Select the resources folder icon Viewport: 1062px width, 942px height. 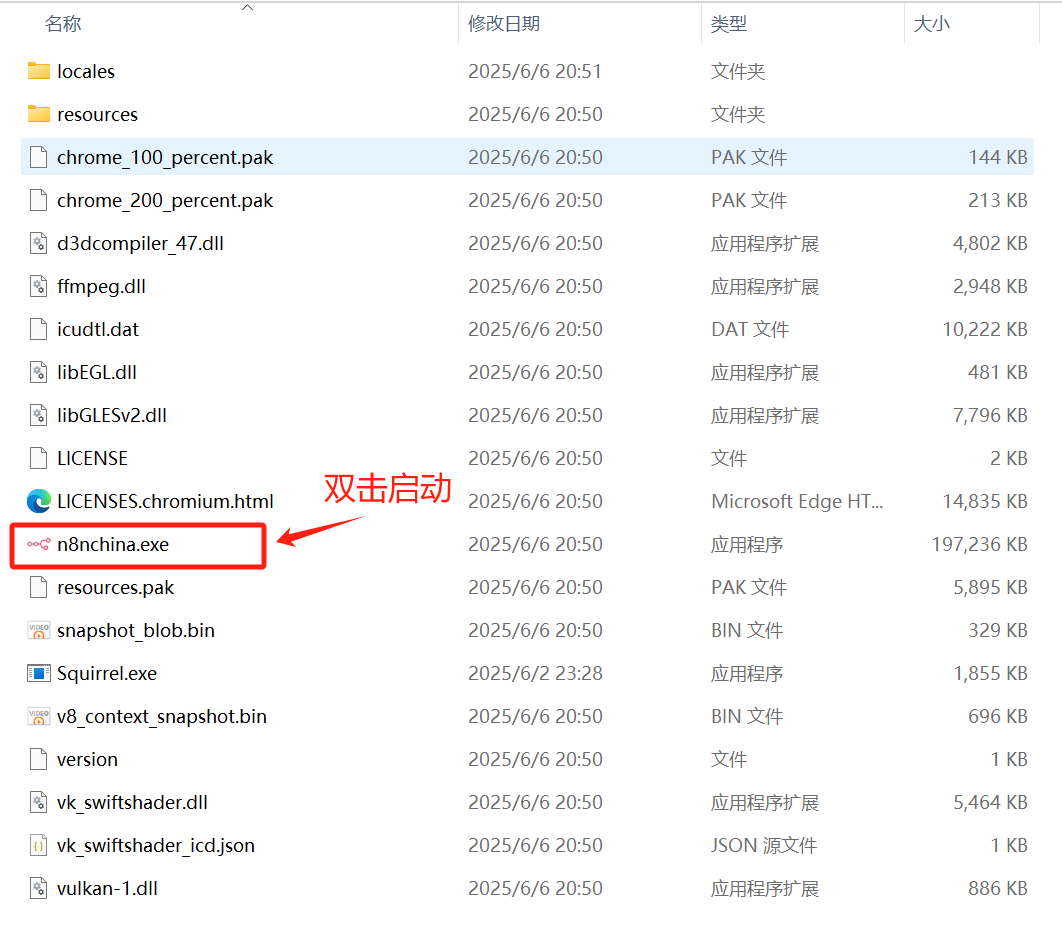point(39,114)
